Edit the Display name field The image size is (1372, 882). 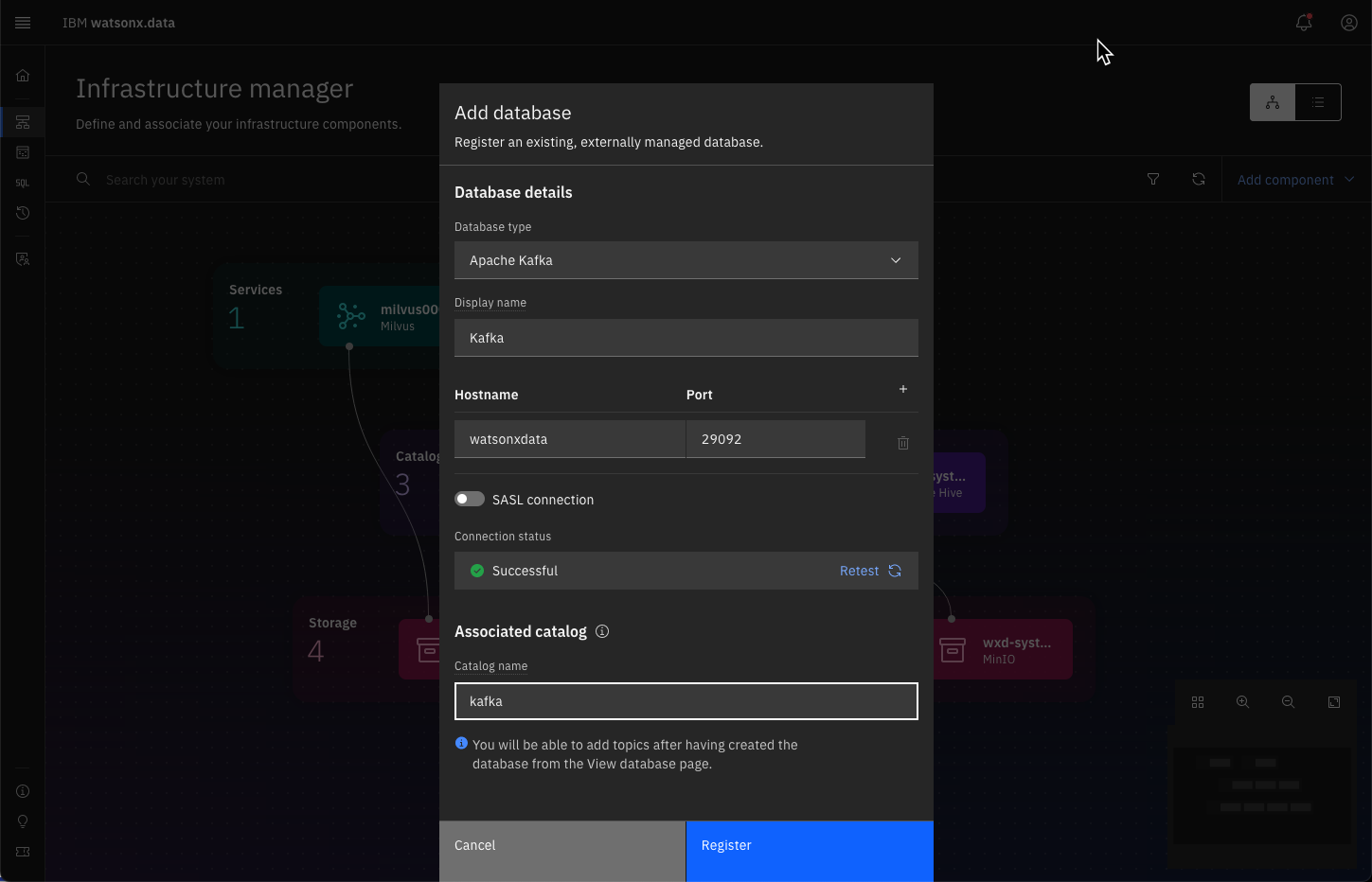point(686,338)
